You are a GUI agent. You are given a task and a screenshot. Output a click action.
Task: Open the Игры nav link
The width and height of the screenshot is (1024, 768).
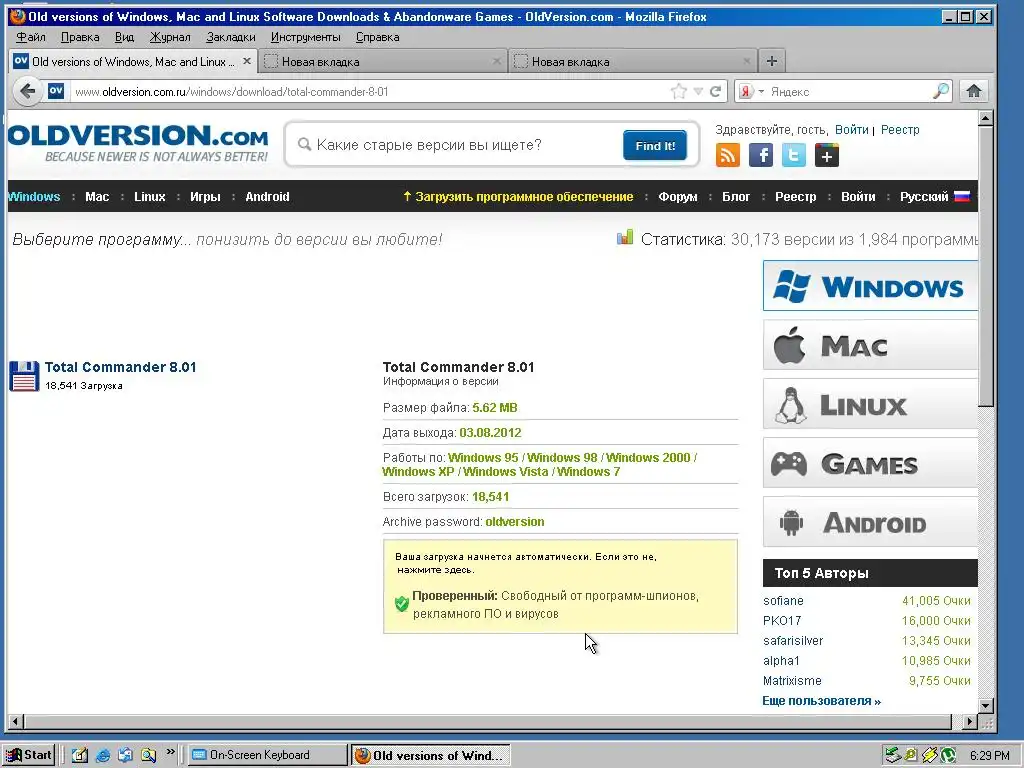click(205, 197)
